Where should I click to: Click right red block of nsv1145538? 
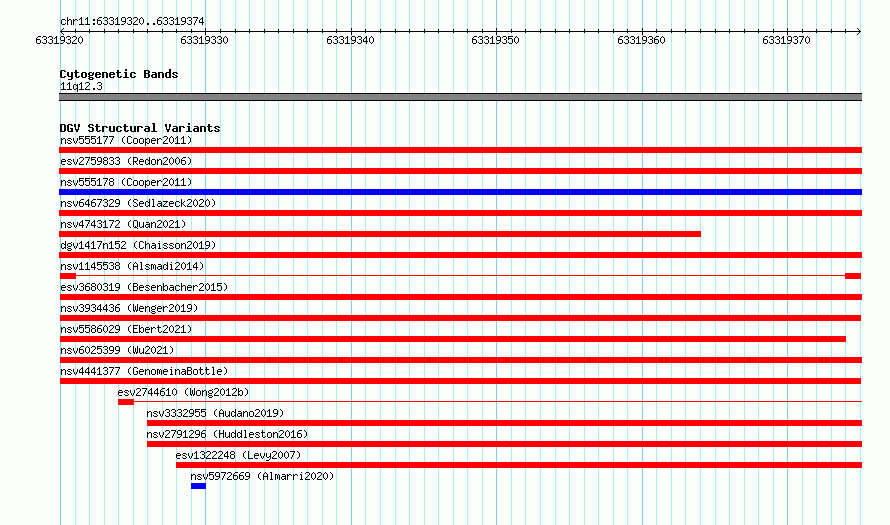pyautogui.click(x=853, y=276)
